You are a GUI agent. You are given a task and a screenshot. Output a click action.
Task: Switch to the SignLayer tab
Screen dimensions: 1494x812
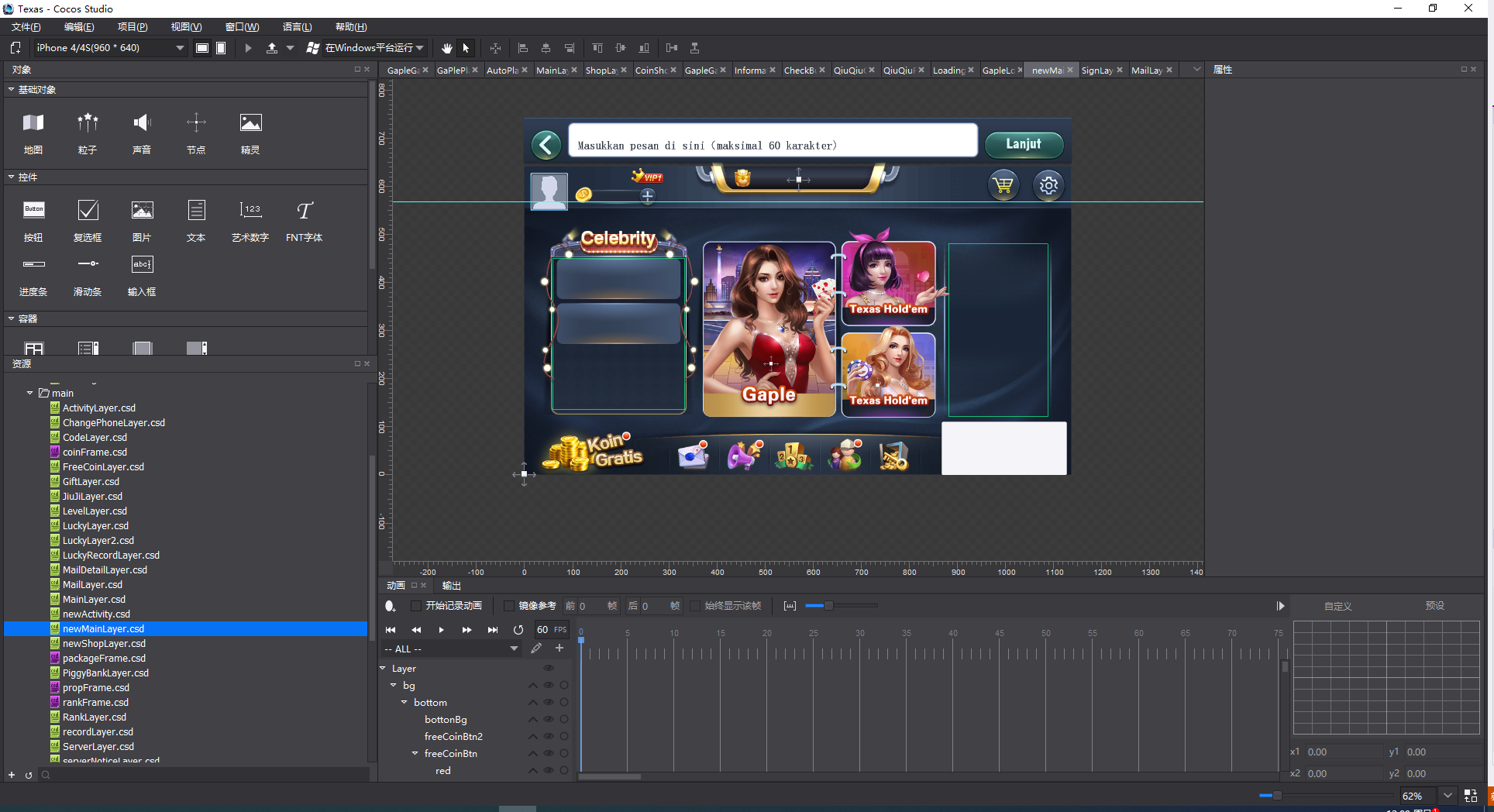[x=1097, y=70]
